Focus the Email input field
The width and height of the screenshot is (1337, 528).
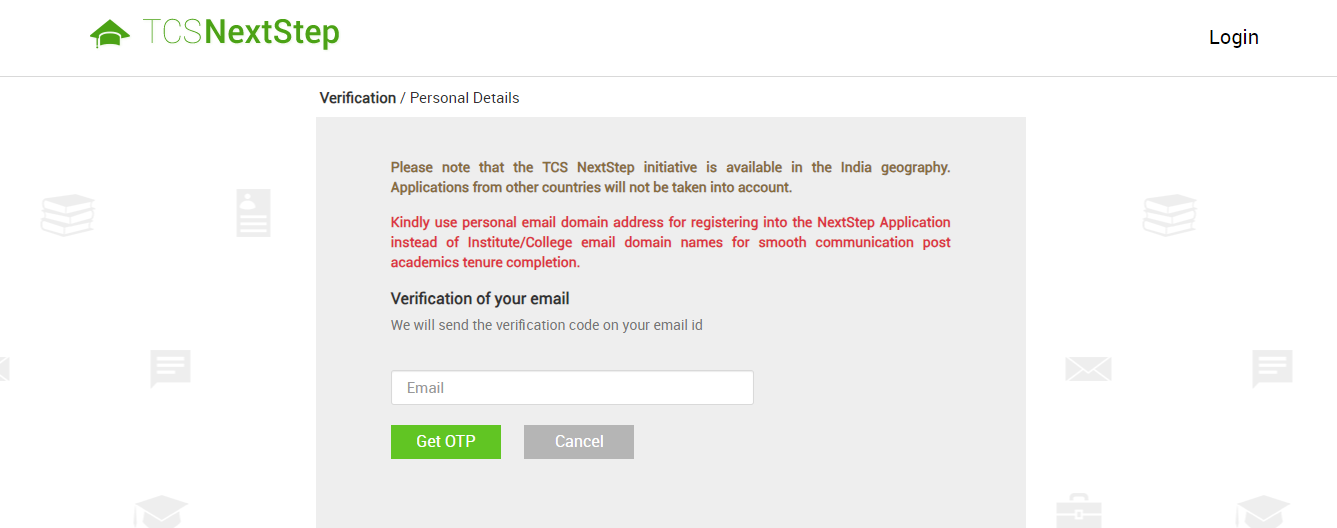pos(572,388)
